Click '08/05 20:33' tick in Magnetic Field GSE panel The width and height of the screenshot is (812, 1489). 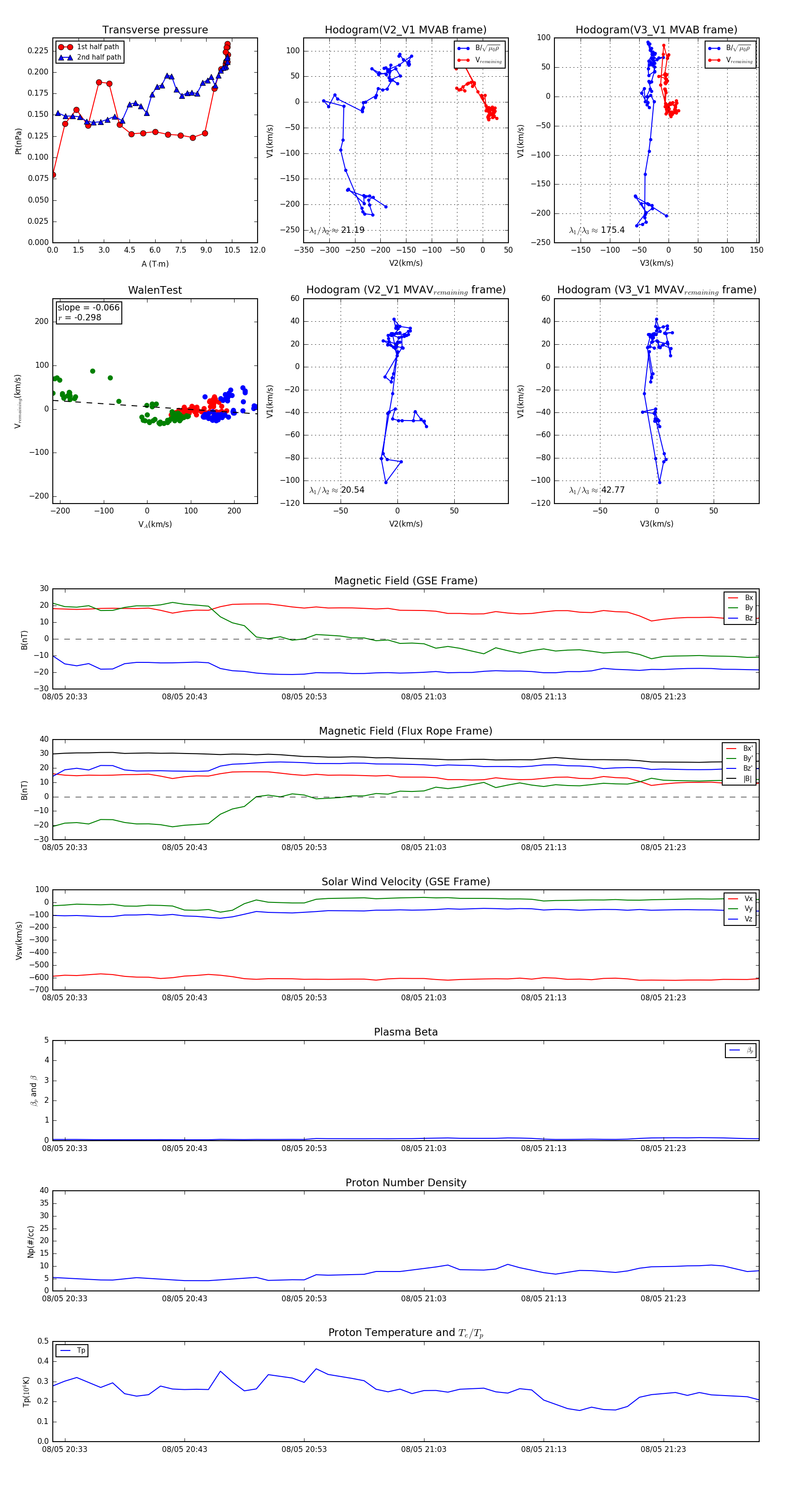(x=65, y=697)
